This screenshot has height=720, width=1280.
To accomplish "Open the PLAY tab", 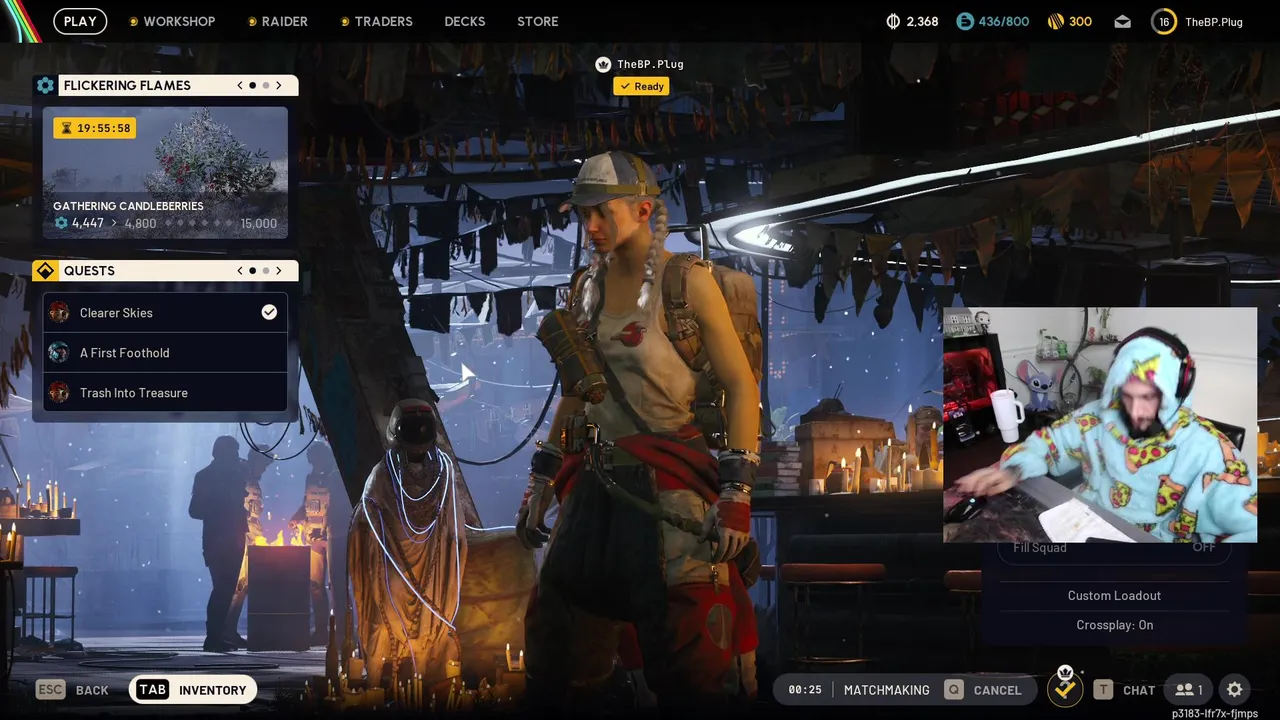I will (80, 21).
